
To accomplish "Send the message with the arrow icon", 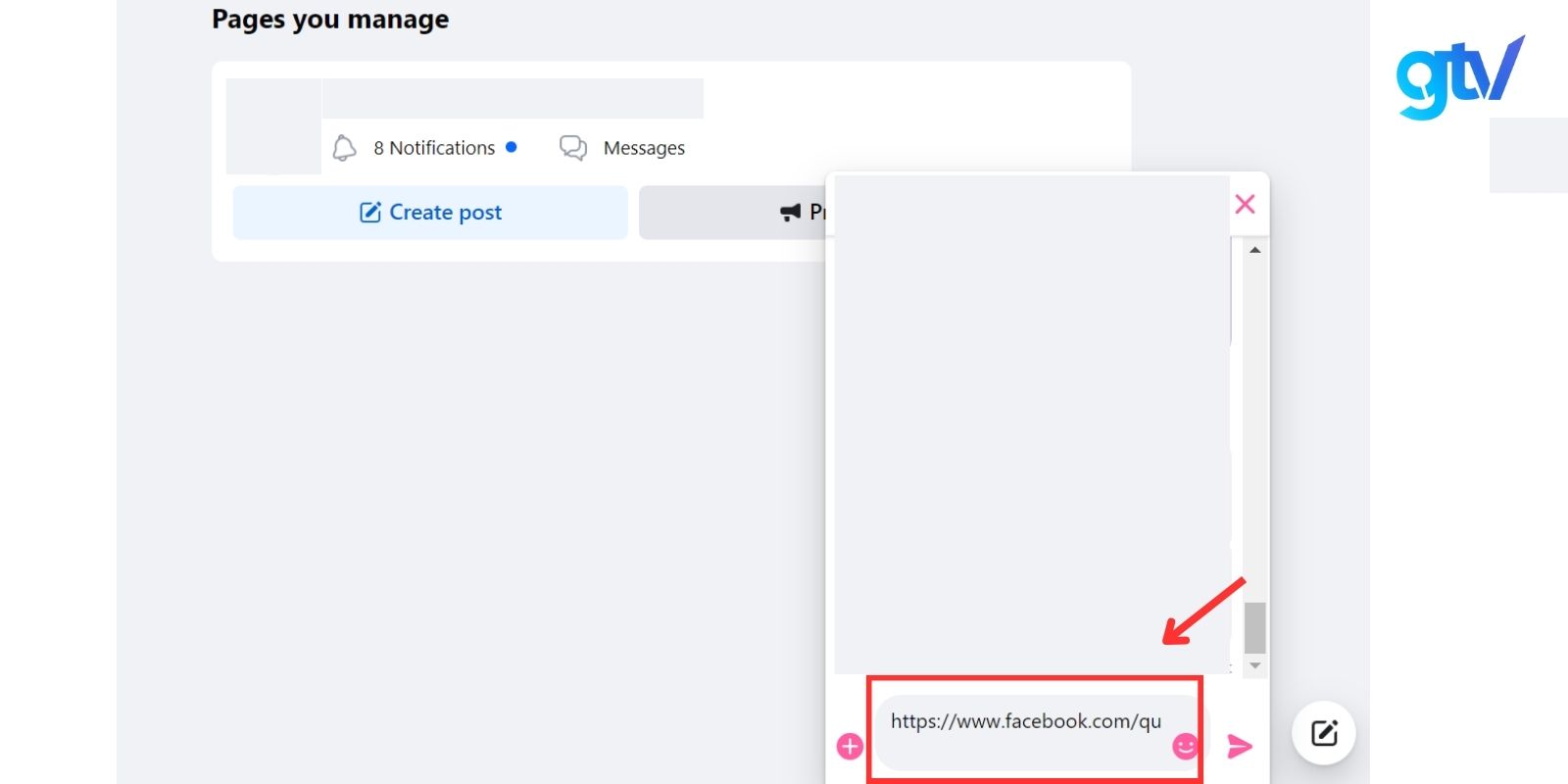I will pos(1240,747).
